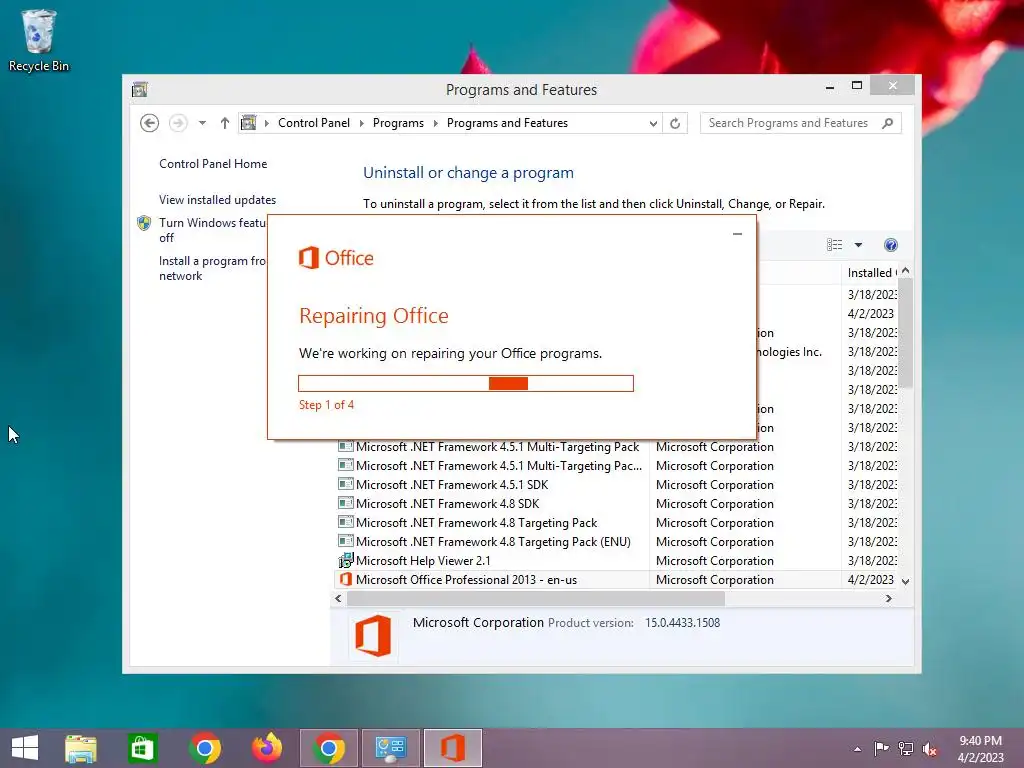
Task: Click the Back arrow in Programs and Features
Action: [150, 123]
